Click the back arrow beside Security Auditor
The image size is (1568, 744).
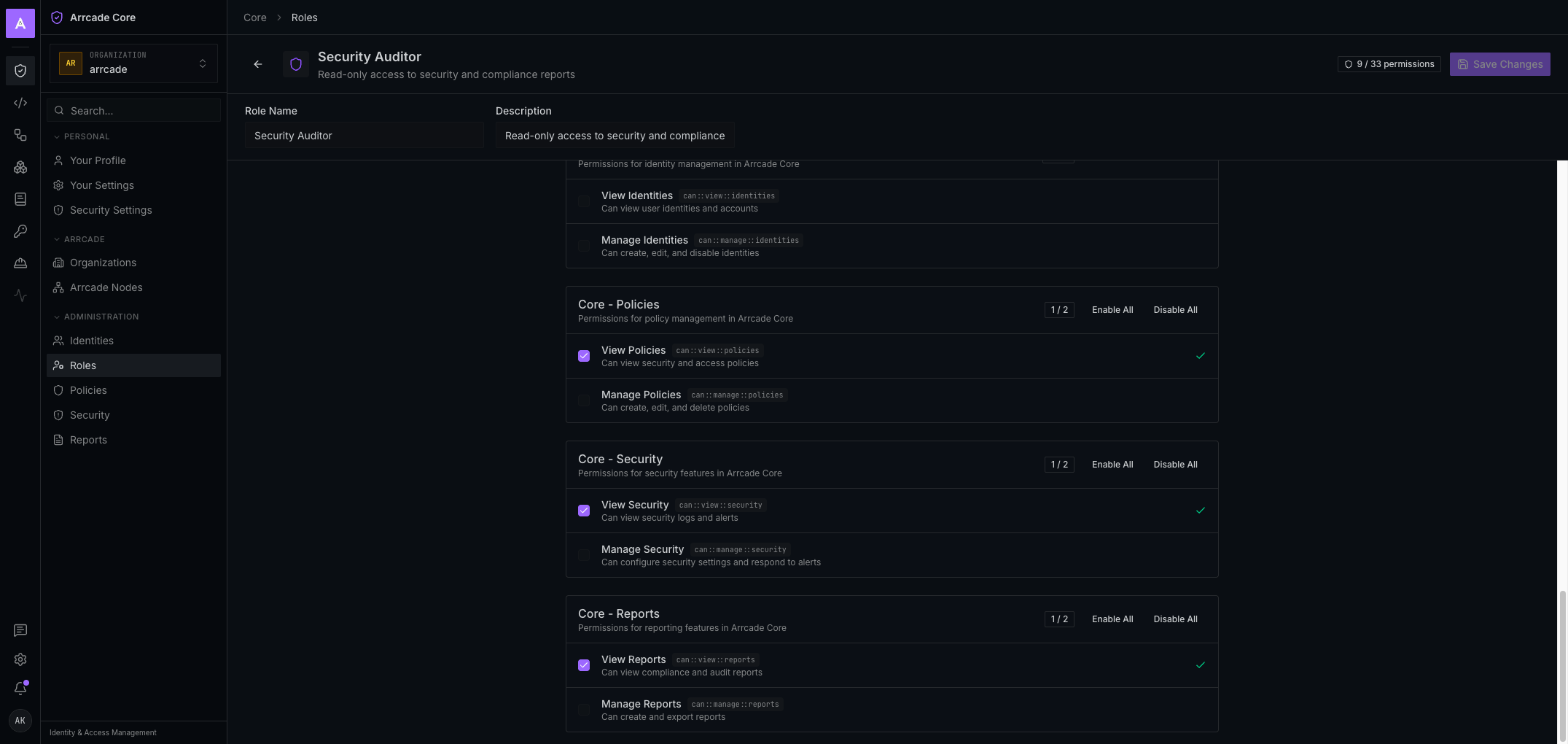pyautogui.click(x=258, y=64)
